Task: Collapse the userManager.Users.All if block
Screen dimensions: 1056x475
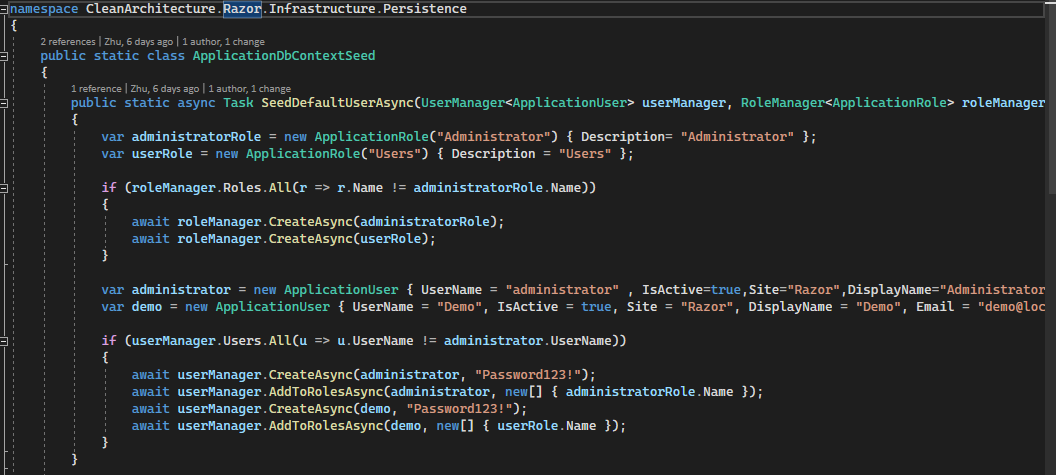Action: pyautogui.click(x=4, y=341)
